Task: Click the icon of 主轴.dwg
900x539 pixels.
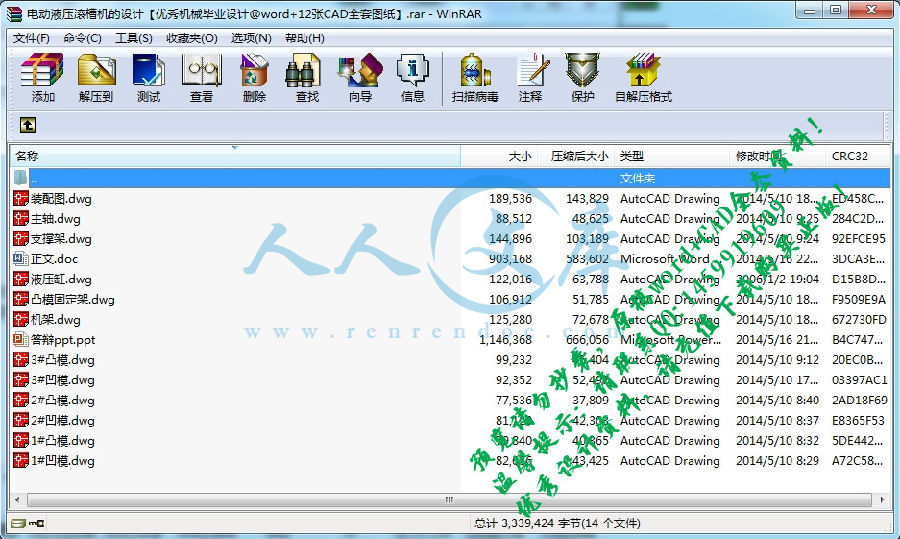Action: pyautogui.click(x=21, y=219)
